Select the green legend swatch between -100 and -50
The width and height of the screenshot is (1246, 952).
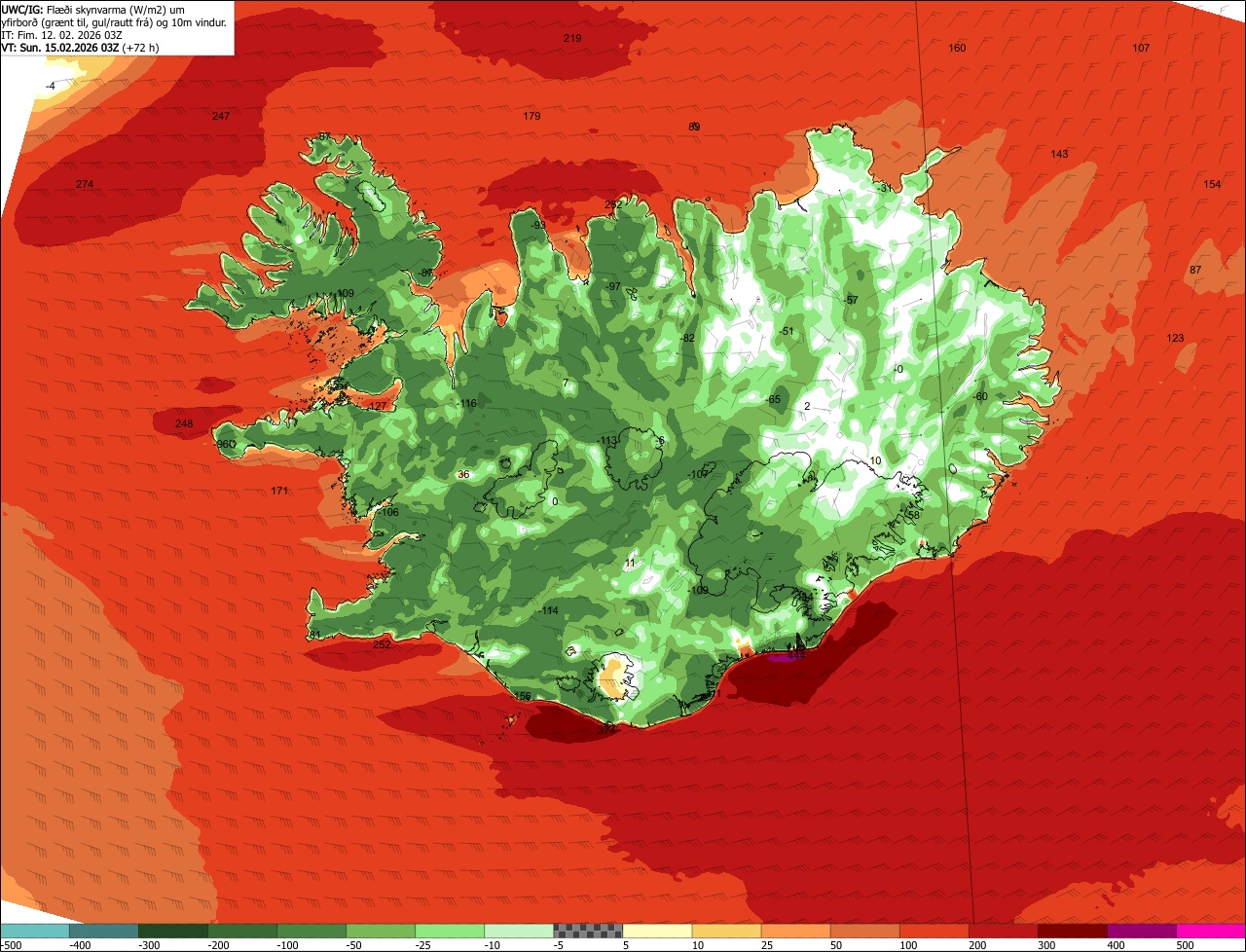(311, 931)
